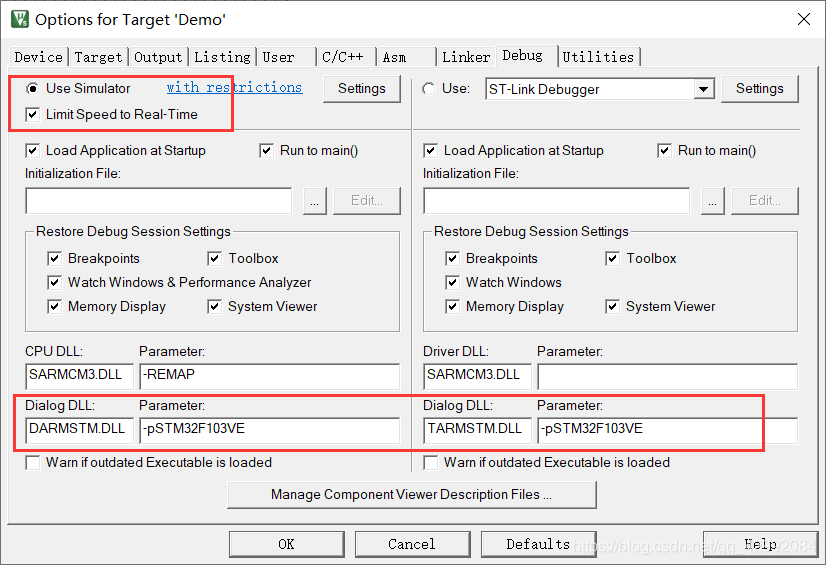Image resolution: width=826 pixels, height=565 pixels.
Task: Switch to the Device tab
Action: point(38,57)
